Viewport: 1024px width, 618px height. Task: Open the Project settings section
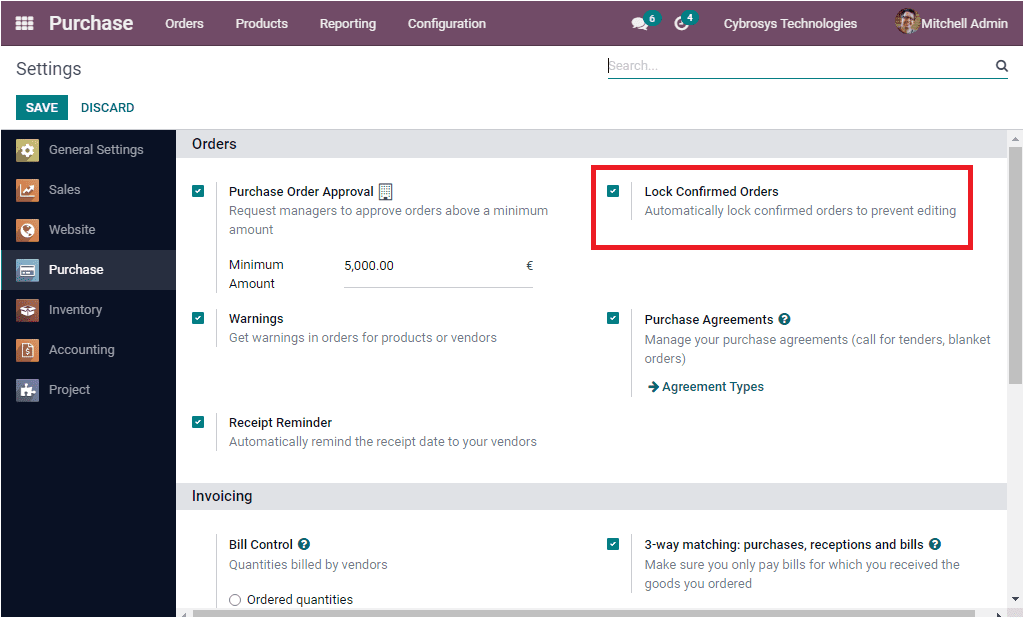click(71, 389)
